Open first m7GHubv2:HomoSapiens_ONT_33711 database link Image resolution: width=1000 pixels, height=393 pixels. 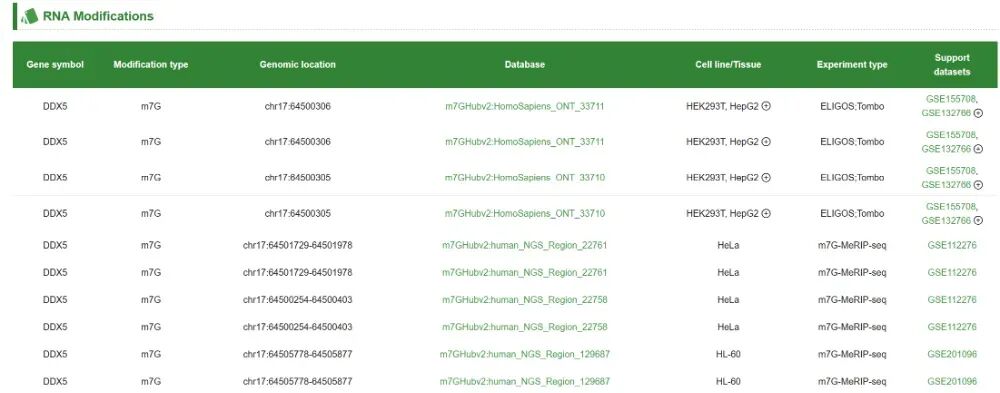pyautogui.click(x=524, y=107)
